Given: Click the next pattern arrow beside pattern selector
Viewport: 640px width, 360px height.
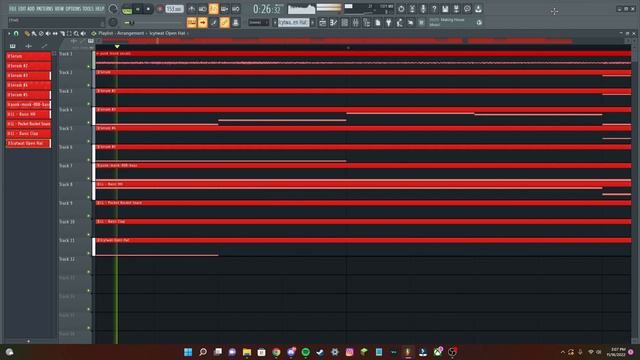Looking at the screenshot, I should click(312, 22).
